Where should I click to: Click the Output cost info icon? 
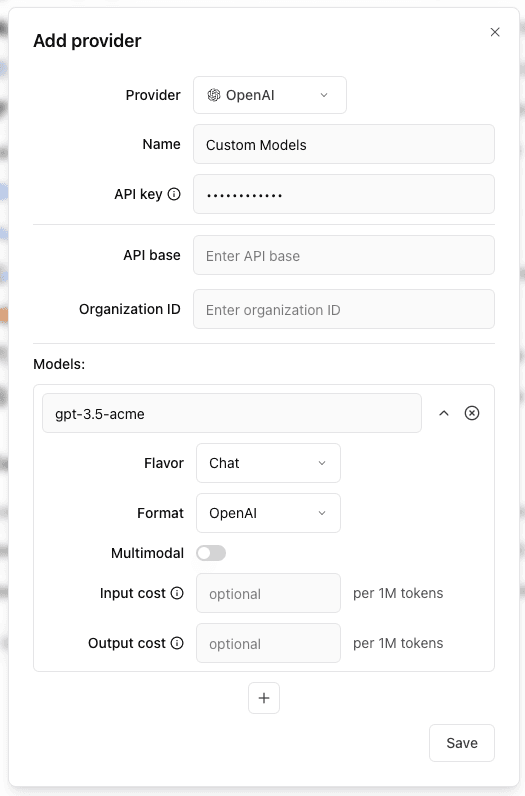[177, 643]
